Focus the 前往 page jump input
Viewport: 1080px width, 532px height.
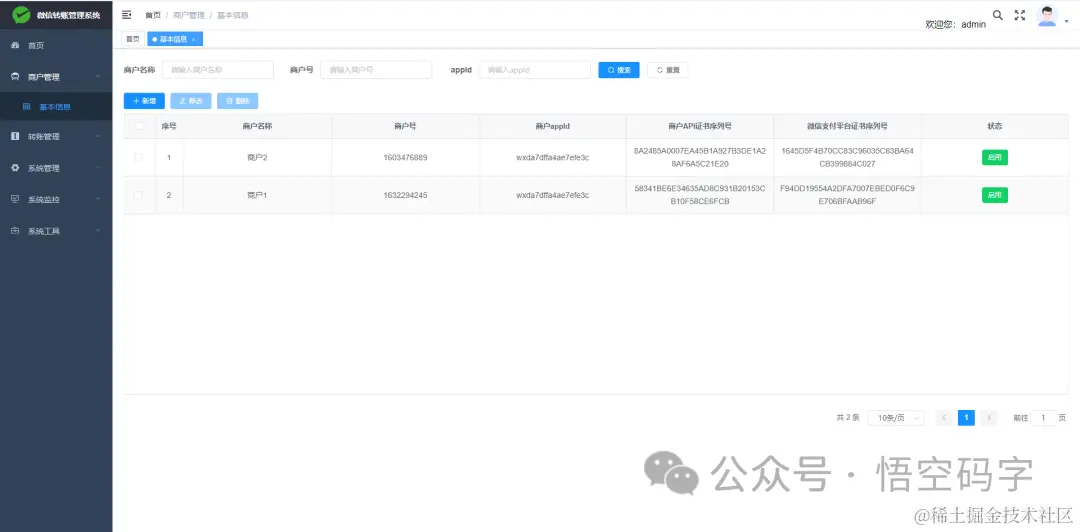click(x=1043, y=418)
